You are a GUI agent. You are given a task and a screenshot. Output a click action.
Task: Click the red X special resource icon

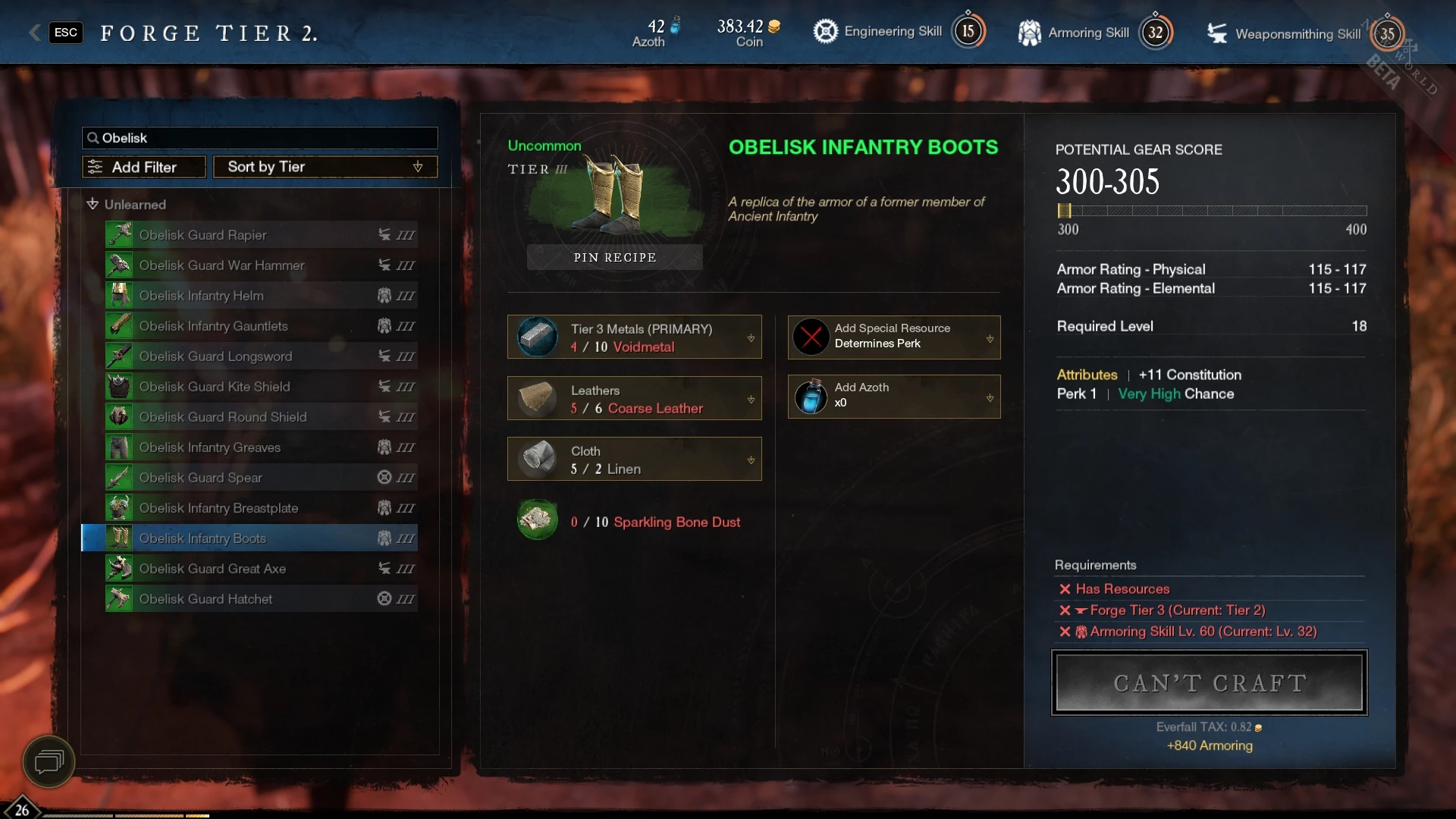[x=811, y=337]
